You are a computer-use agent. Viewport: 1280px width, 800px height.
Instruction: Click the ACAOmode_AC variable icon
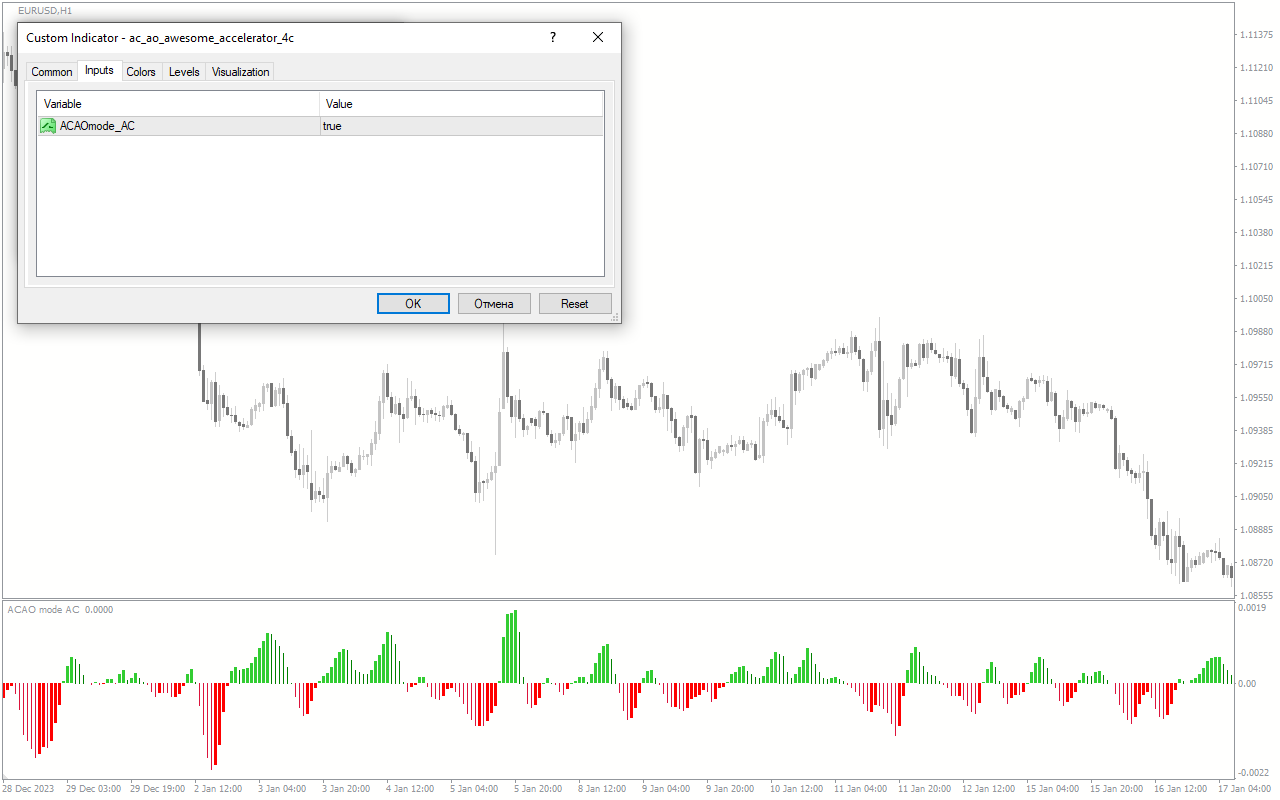(x=48, y=126)
